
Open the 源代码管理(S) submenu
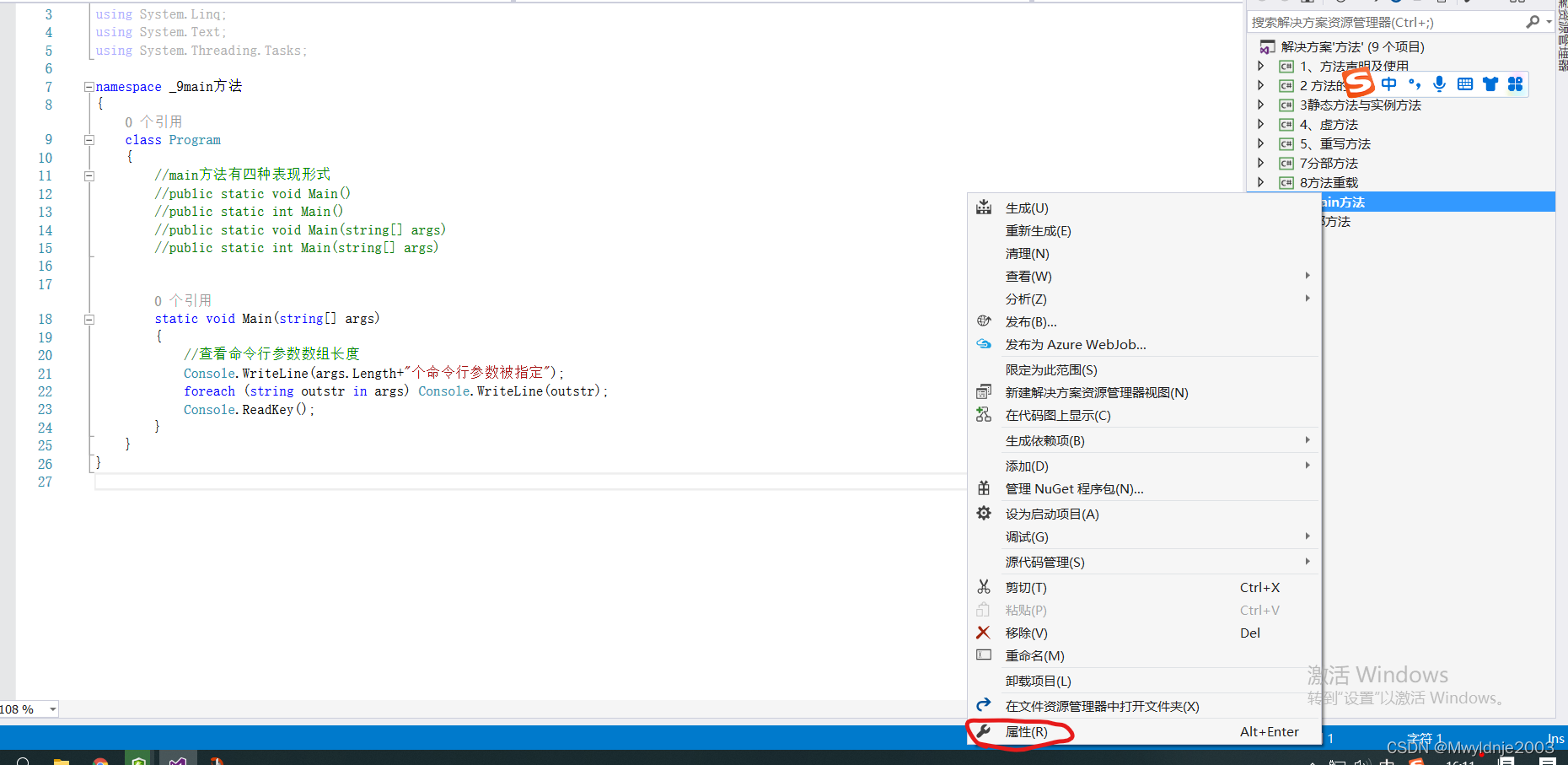coord(1144,562)
